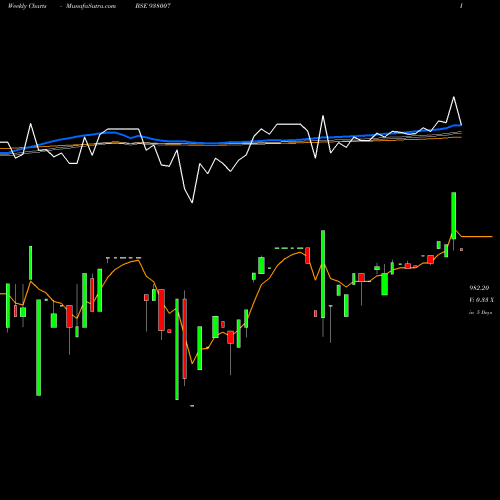Click the "Weekly Charts" title text
Viewport: 500px width, 500px height.
pyautogui.click(x=27, y=6)
